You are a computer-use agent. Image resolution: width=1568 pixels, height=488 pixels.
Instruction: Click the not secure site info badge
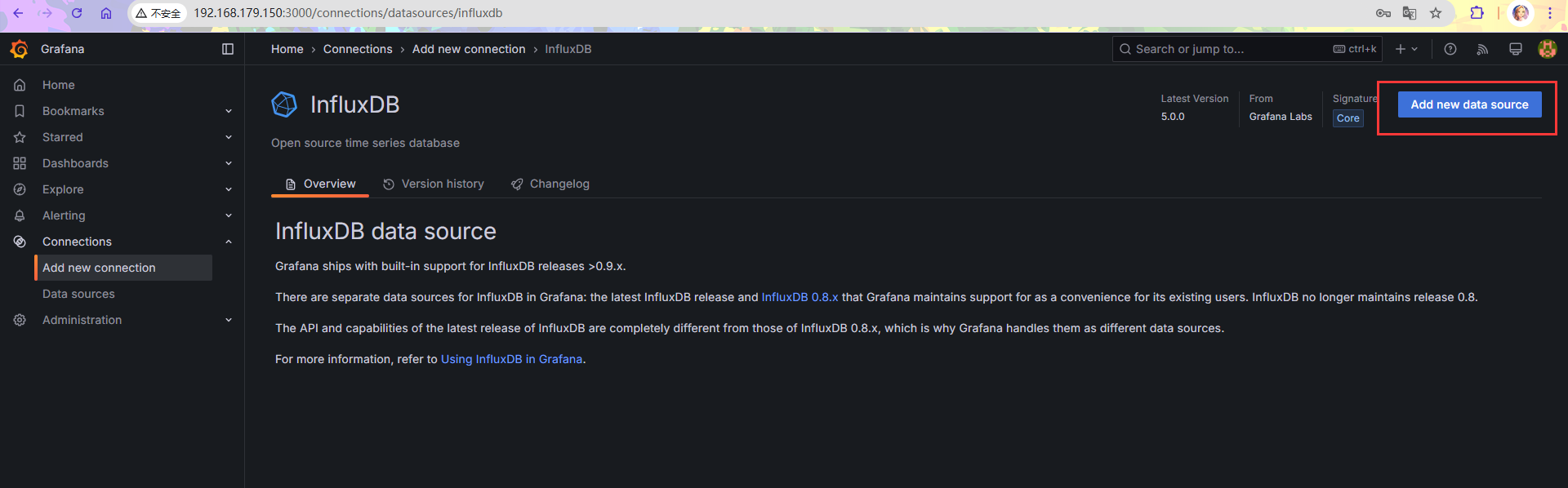(x=158, y=13)
